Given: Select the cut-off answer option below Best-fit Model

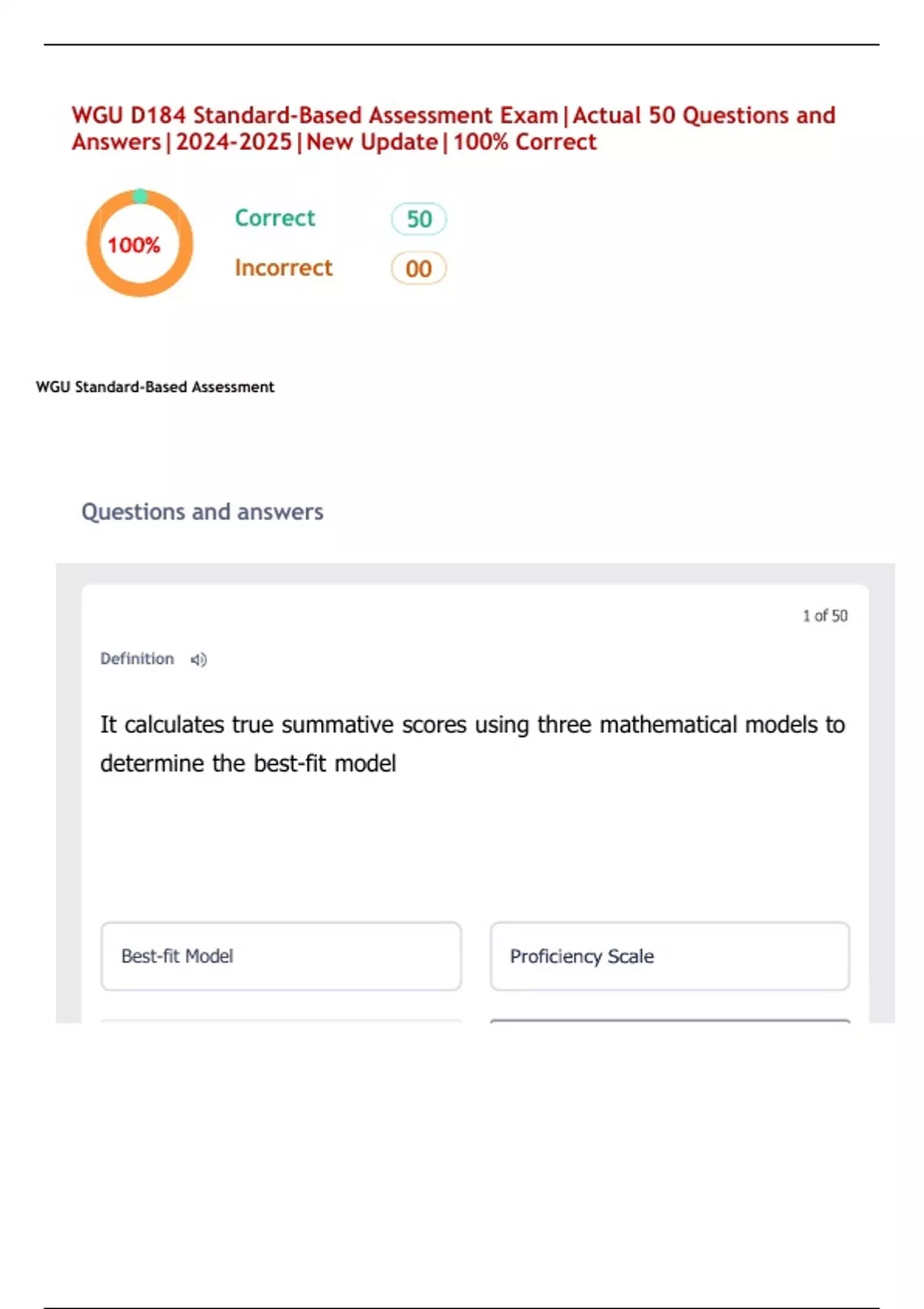Looking at the screenshot, I should point(281,1020).
